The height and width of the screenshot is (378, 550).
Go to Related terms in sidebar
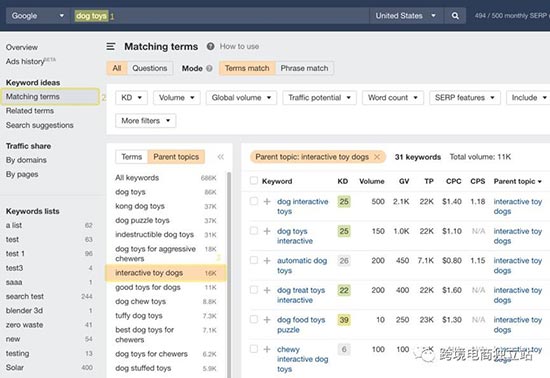30,111
